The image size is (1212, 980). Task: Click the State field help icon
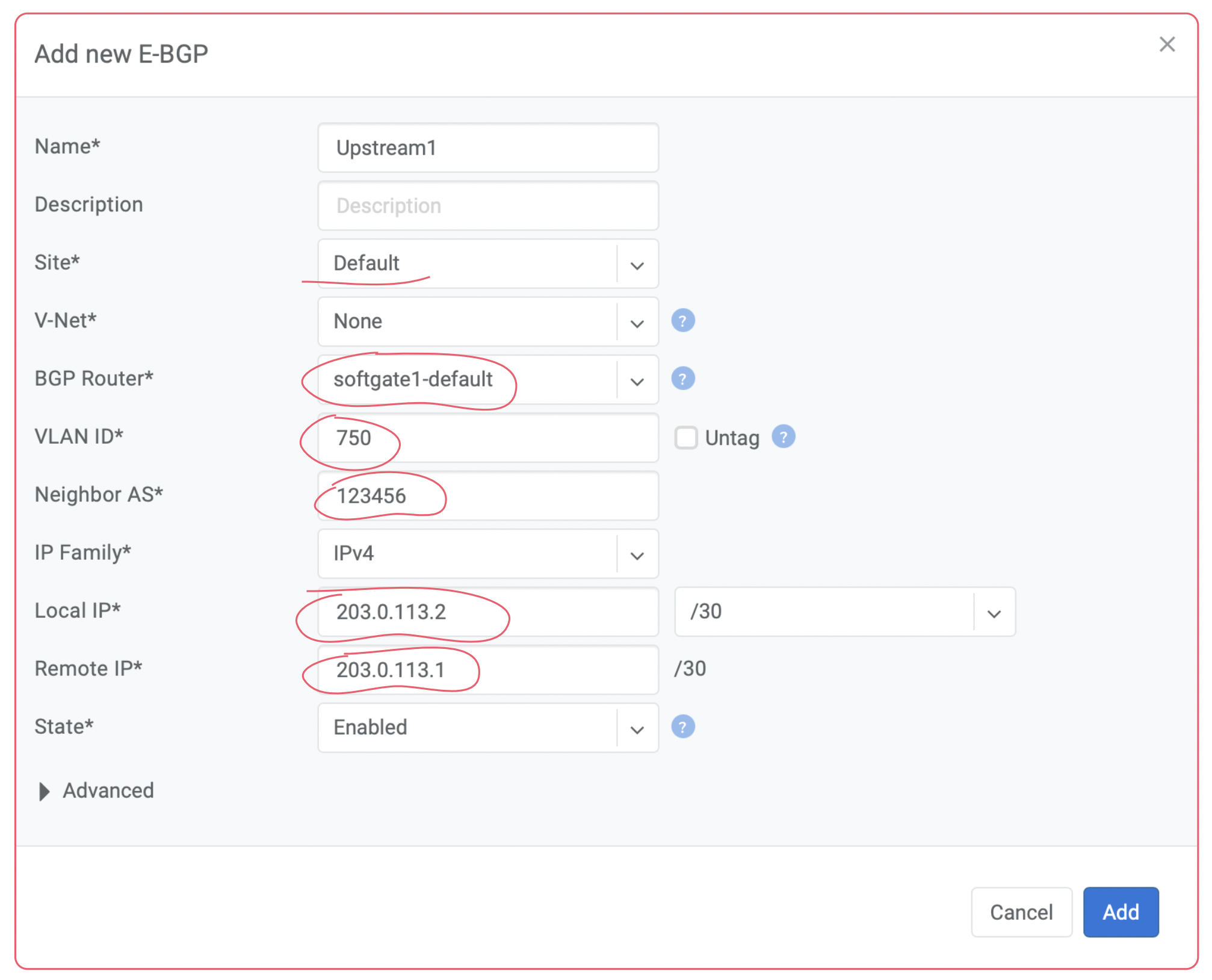[683, 727]
